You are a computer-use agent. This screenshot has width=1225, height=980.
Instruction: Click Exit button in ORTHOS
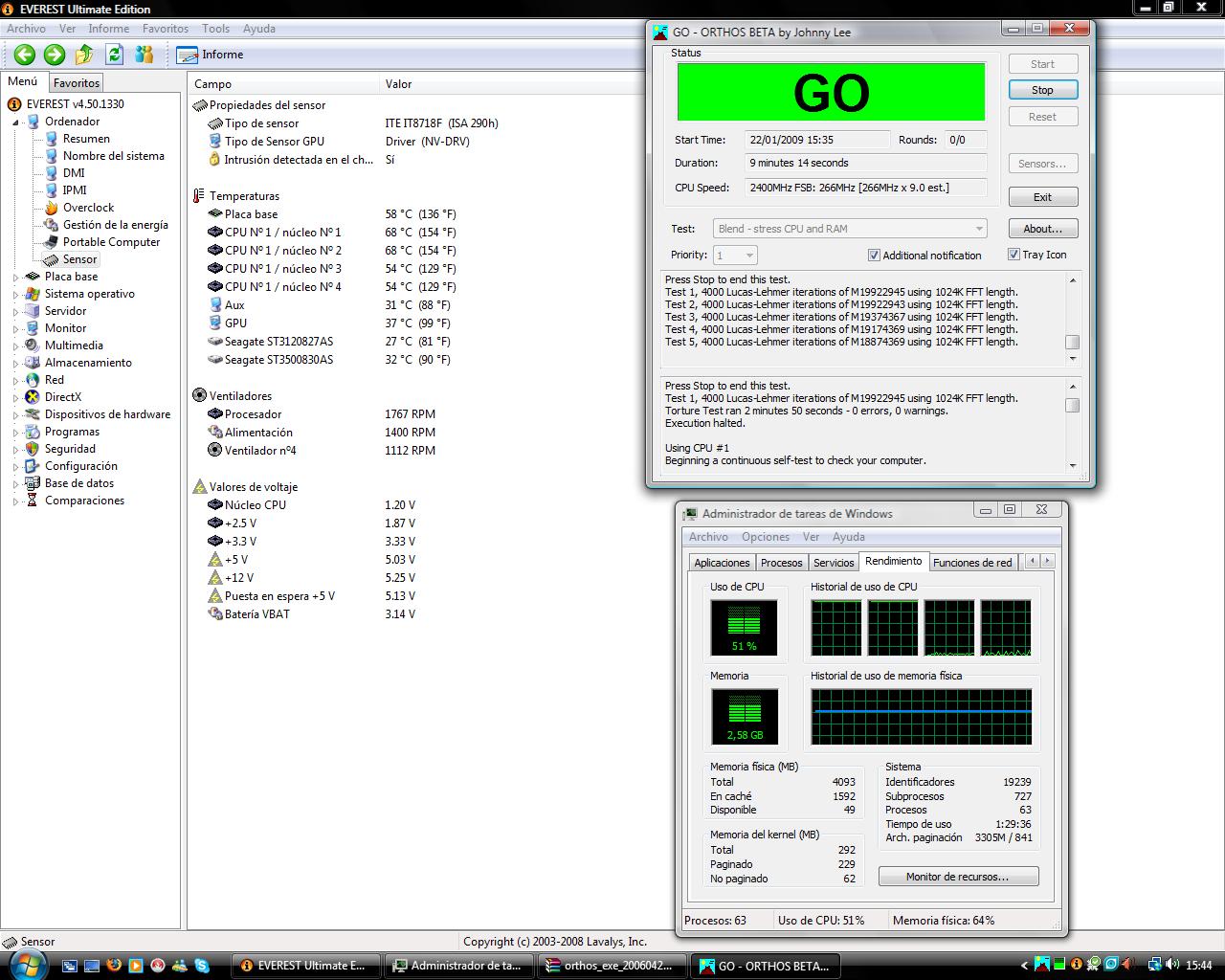click(1042, 197)
